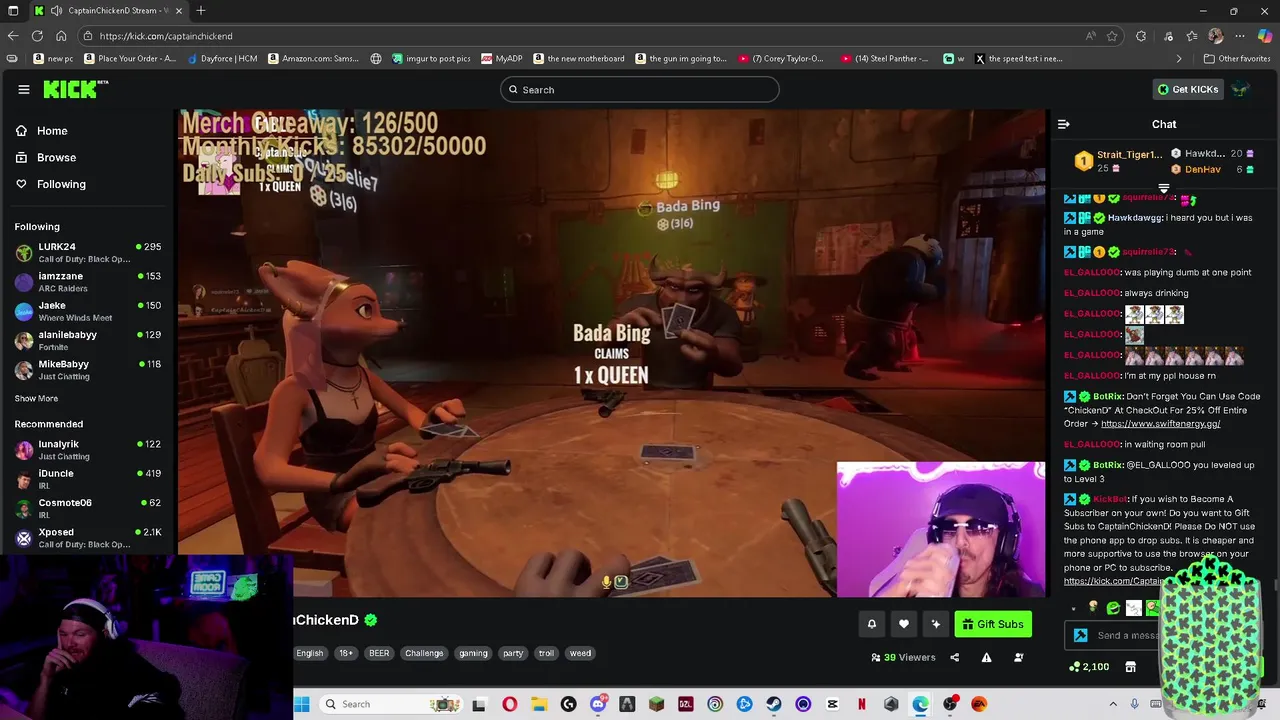Select the 18+ tag
The height and width of the screenshot is (720, 1280).
coord(345,653)
